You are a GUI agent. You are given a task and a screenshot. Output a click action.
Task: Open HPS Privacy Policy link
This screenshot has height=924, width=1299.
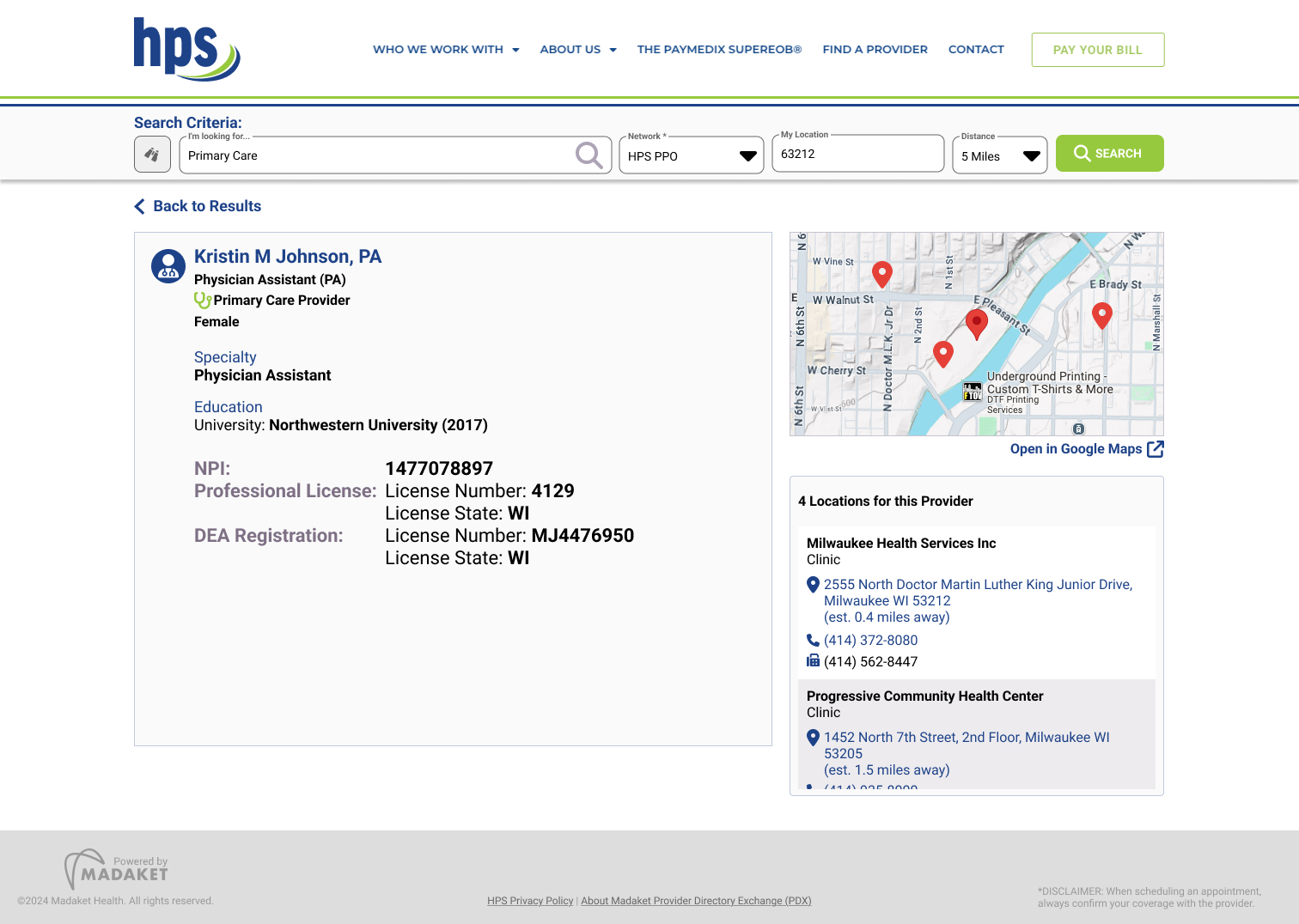tap(530, 901)
